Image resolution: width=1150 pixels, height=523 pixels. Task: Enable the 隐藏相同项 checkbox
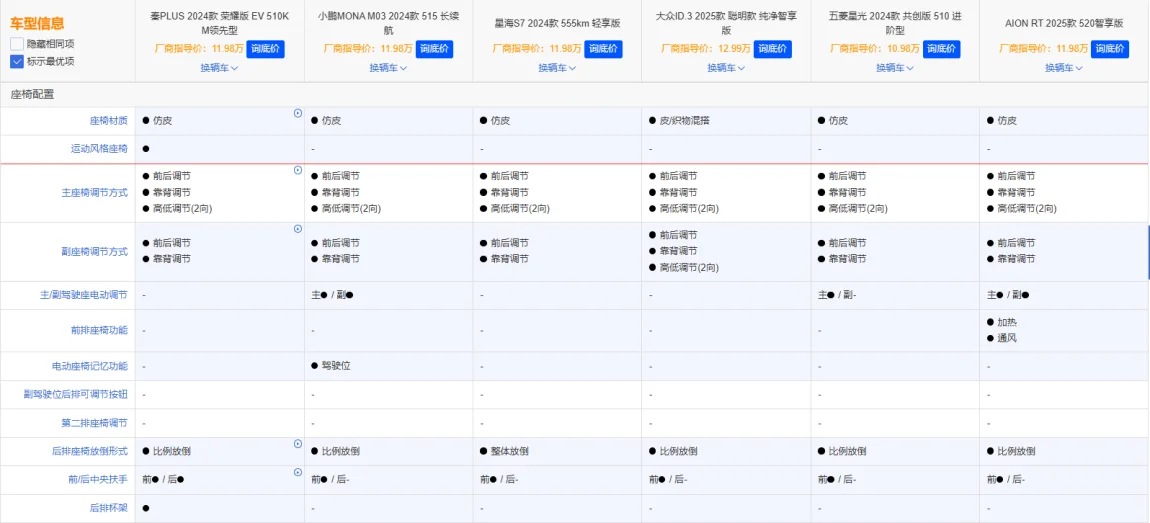(17, 44)
